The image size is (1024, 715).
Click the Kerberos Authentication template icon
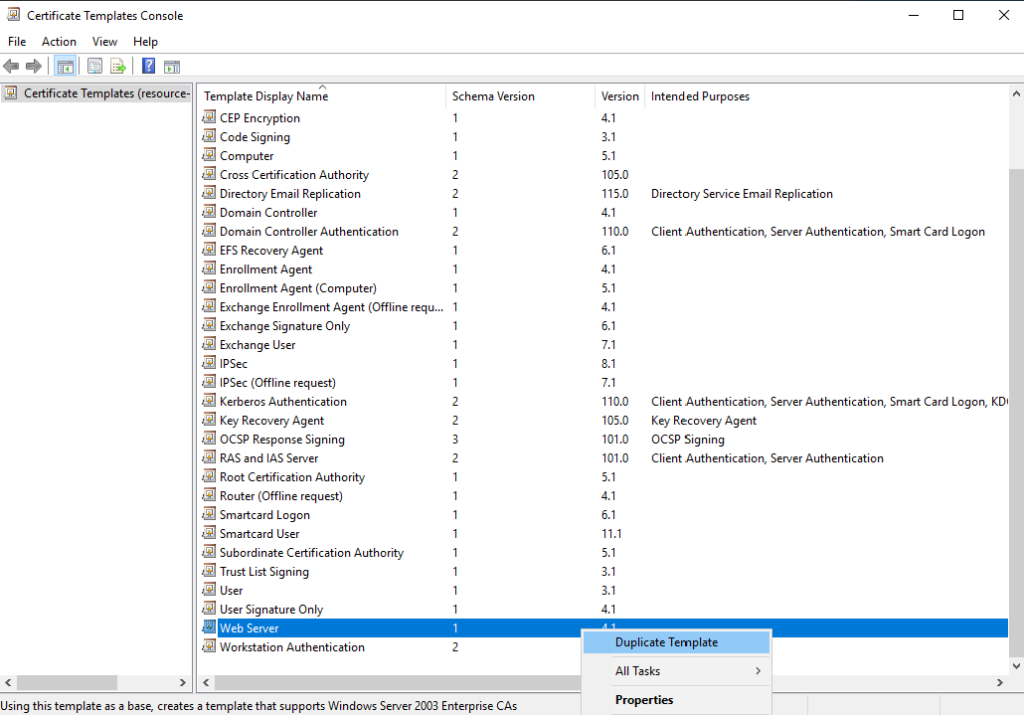[x=209, y=401]
